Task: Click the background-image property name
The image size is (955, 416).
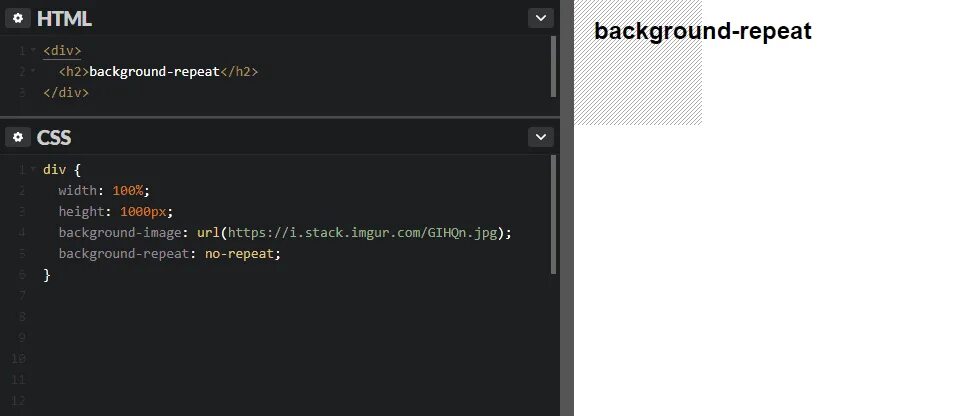Action: (120, 233)
